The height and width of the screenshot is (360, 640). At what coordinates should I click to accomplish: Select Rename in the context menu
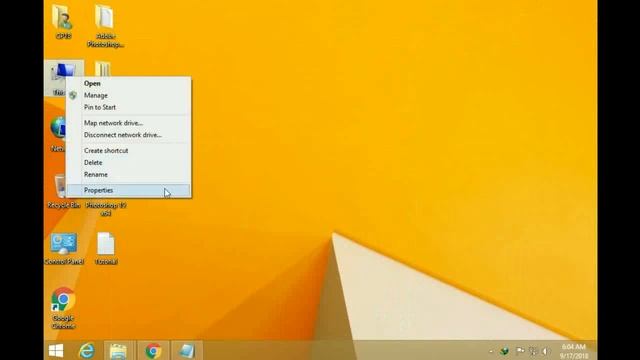coord(128,174)
